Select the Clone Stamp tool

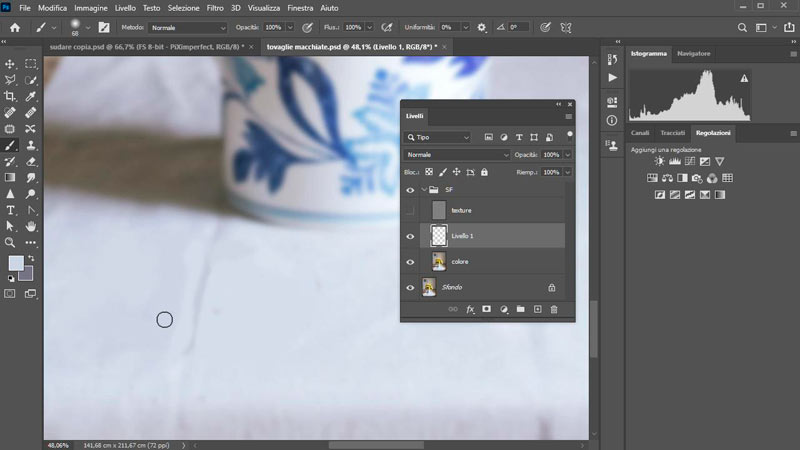31,145
